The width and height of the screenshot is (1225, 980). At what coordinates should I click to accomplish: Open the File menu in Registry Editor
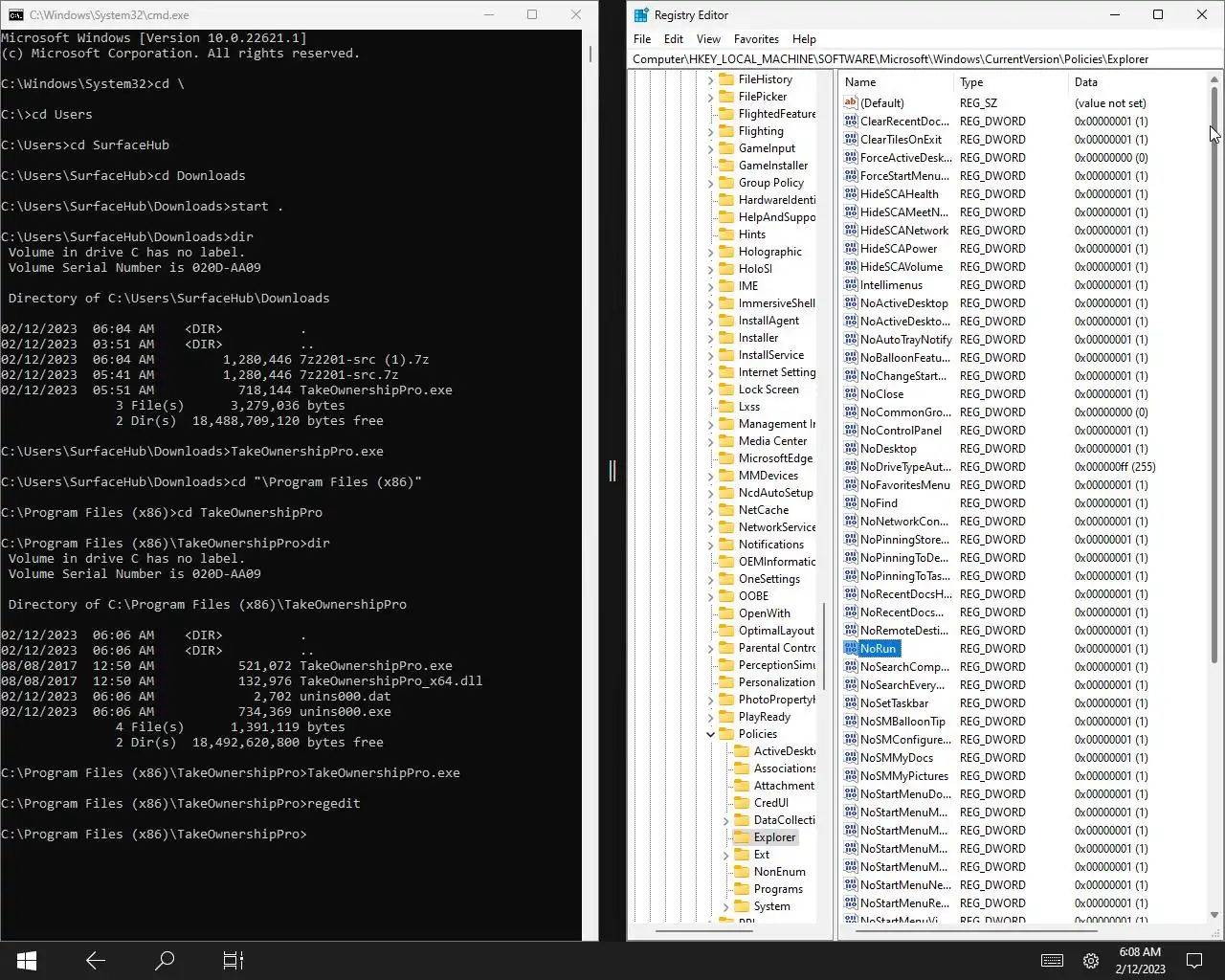tap(642, 39)
